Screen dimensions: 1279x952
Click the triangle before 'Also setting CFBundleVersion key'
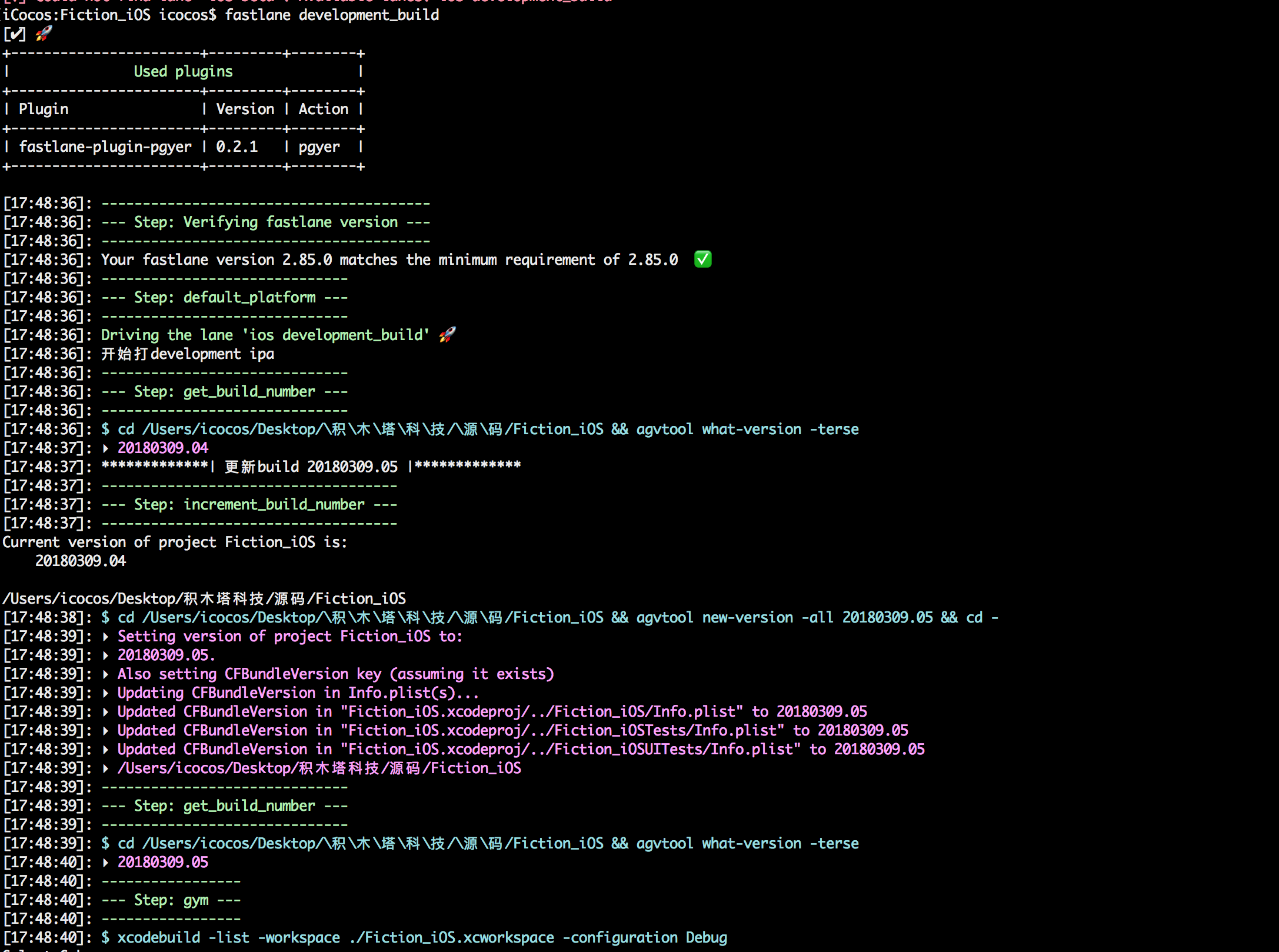[x=106, y=674]
